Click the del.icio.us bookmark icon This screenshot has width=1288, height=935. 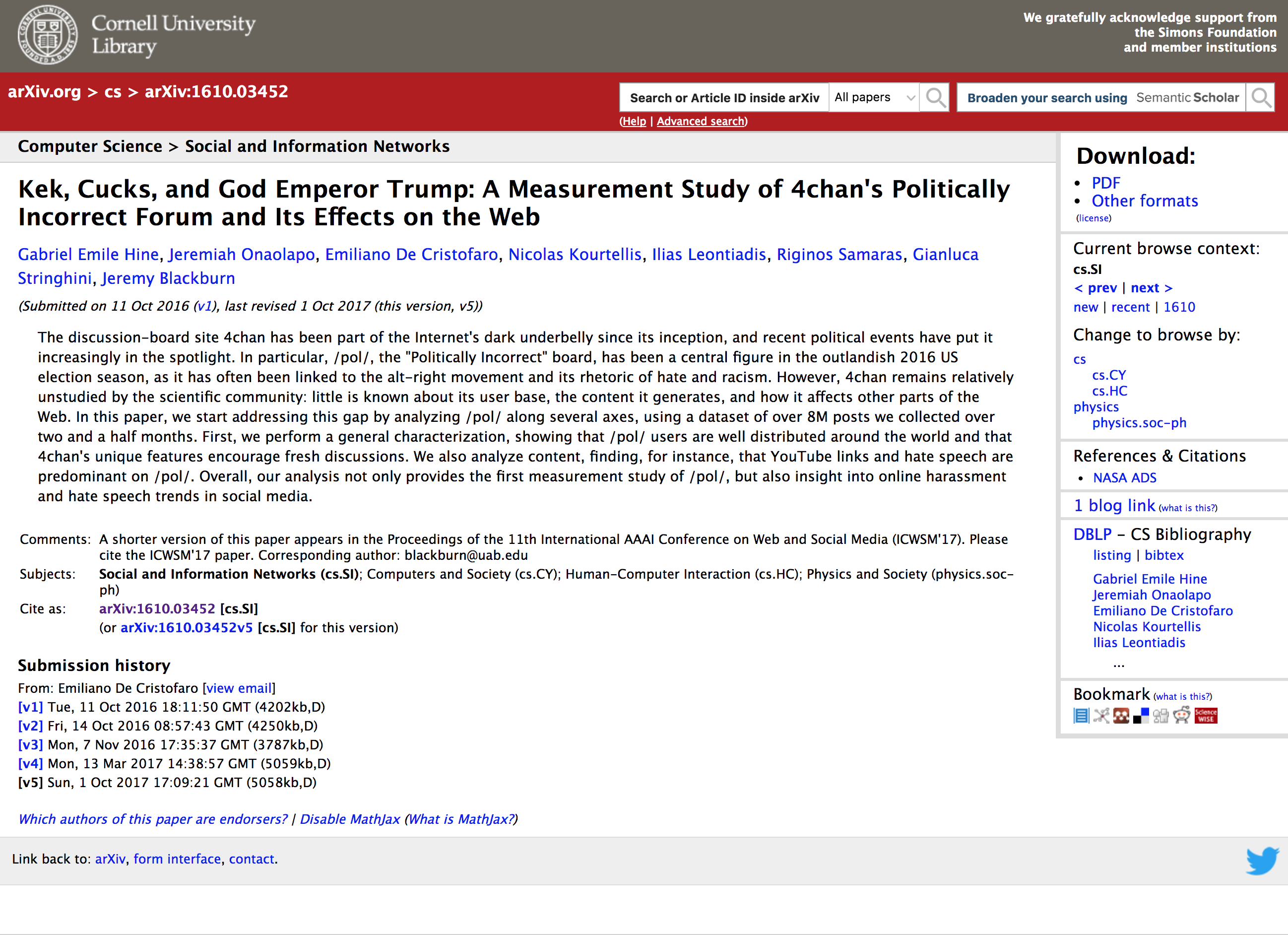coord(1141,715)
